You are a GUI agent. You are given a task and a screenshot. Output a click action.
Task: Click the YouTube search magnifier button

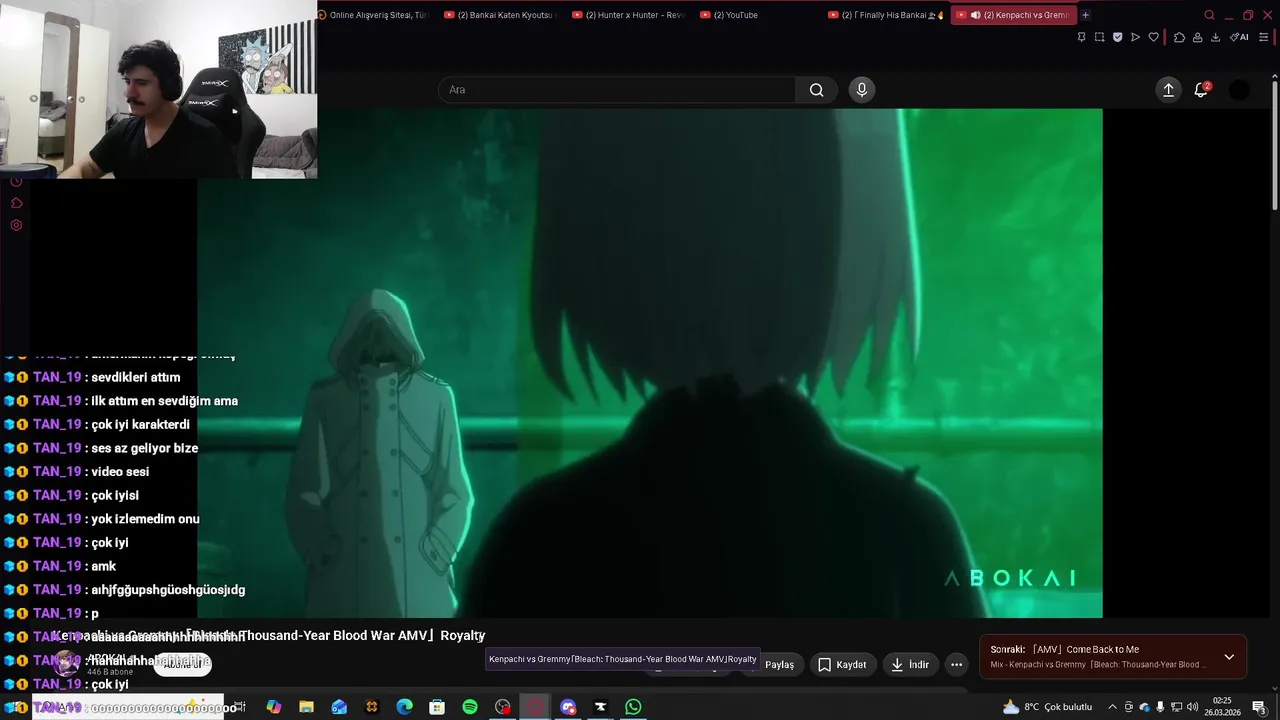click(x=817, y=90)
